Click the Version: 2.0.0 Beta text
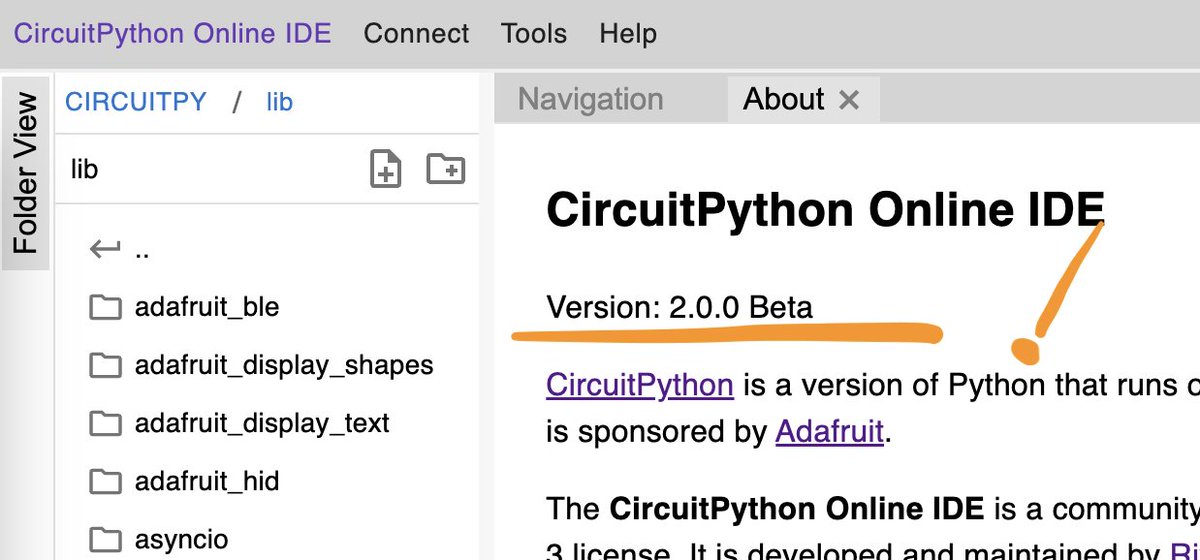Image resolution: width=1200 pixels, height=560 pixels. 680,306
